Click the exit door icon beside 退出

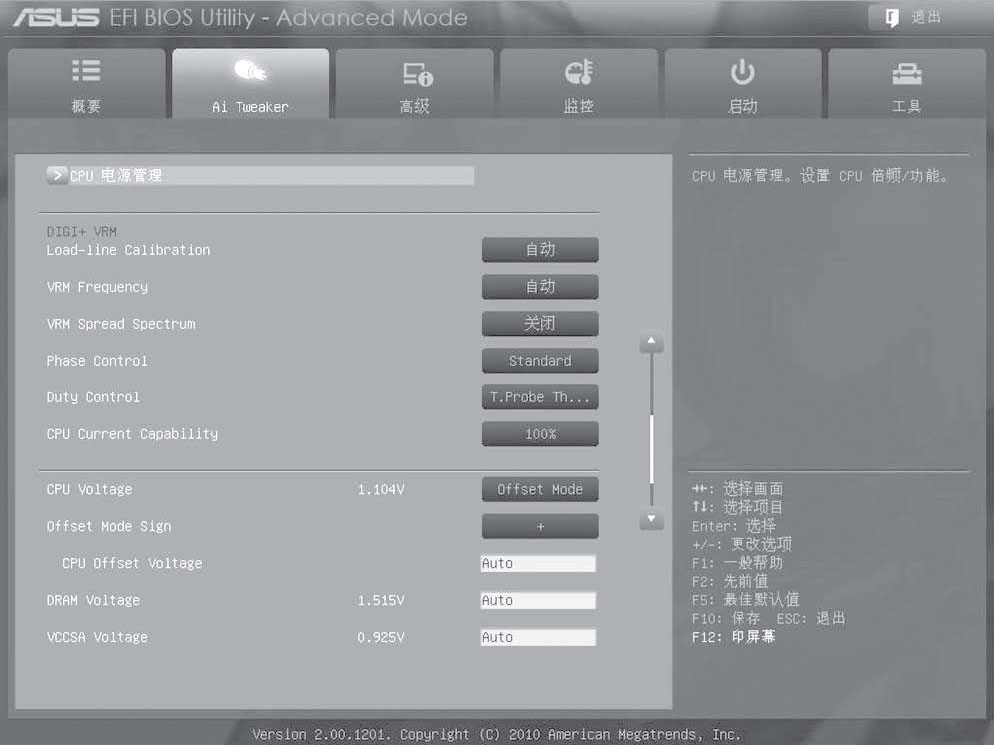[892, 18]
